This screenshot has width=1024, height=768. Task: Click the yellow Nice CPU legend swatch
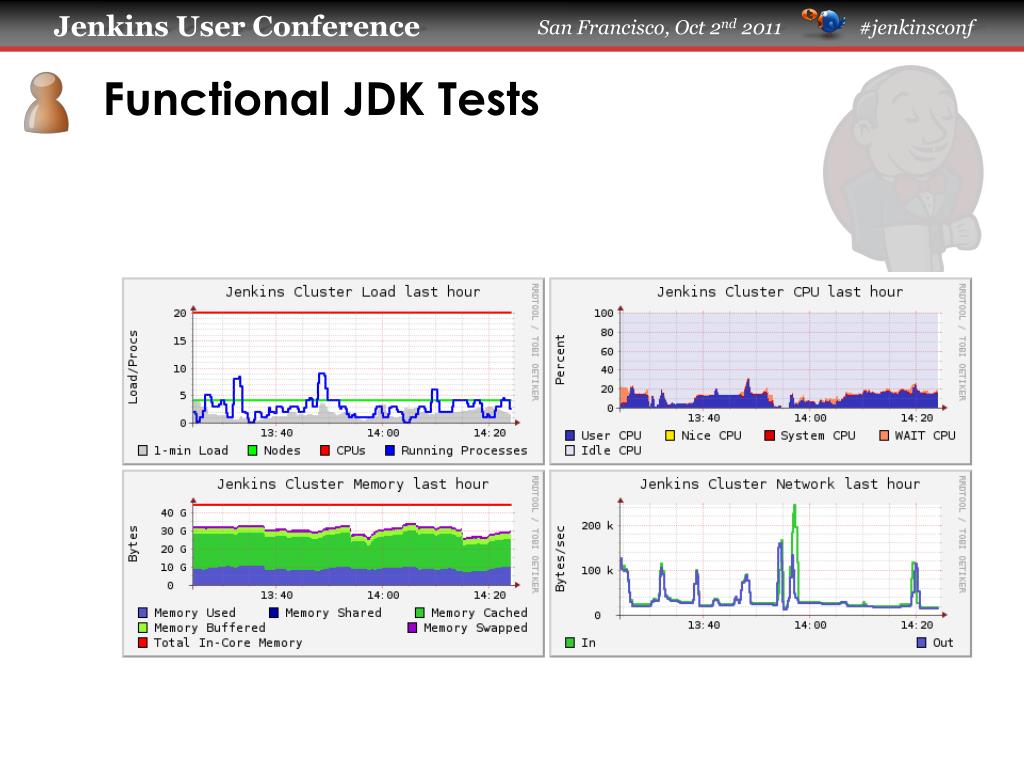click(x=670, y=436)
